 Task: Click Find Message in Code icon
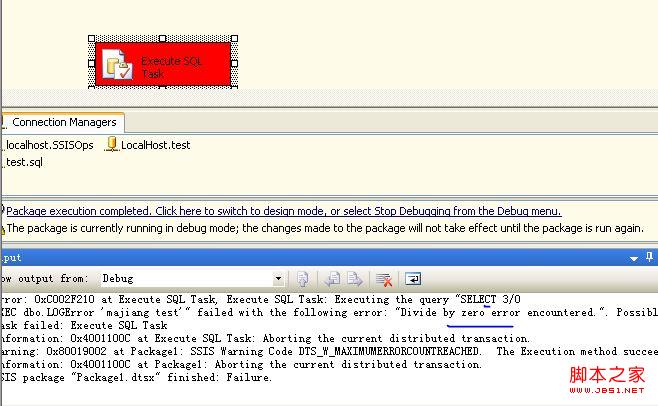click(x=302, y=279)
